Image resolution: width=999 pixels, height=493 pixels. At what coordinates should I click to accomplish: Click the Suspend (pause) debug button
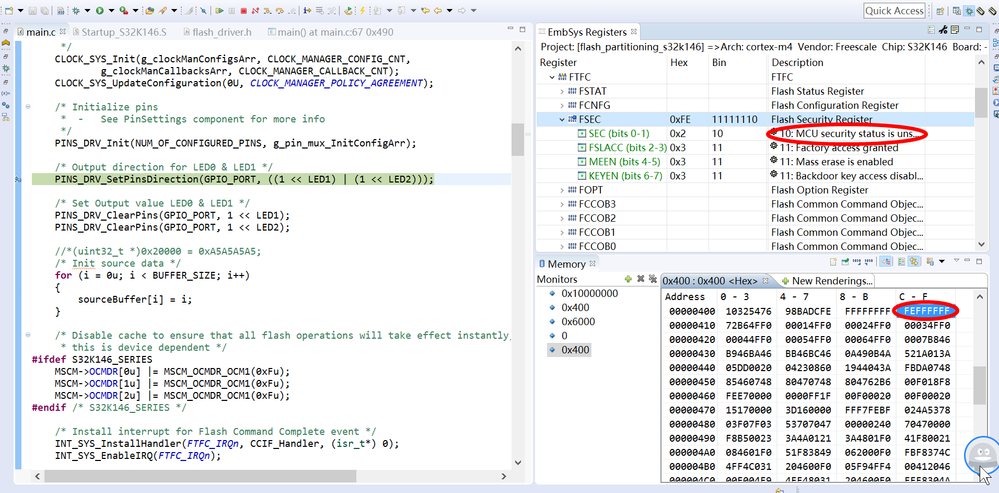pos(232,11)
